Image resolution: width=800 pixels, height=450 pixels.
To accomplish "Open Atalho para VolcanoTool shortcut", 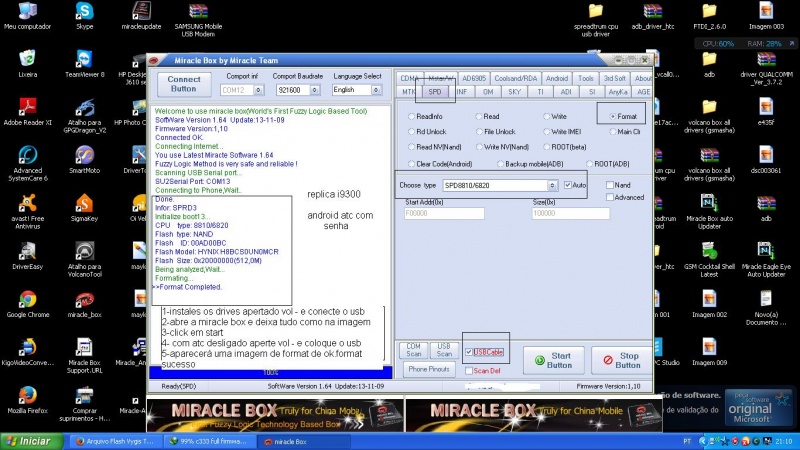I will (x=84, y=259).
